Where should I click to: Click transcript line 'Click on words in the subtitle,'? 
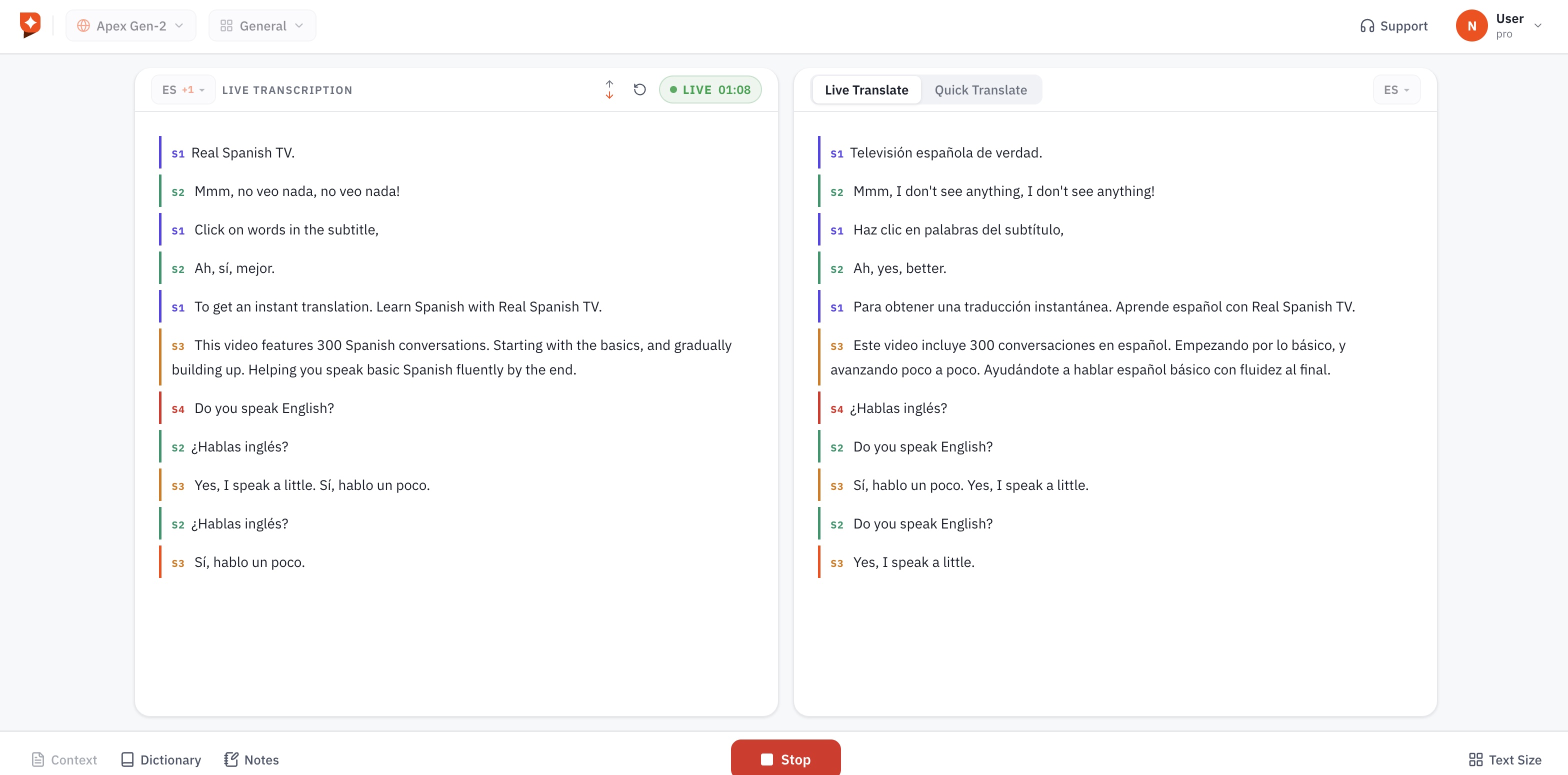tap(286, 229)
